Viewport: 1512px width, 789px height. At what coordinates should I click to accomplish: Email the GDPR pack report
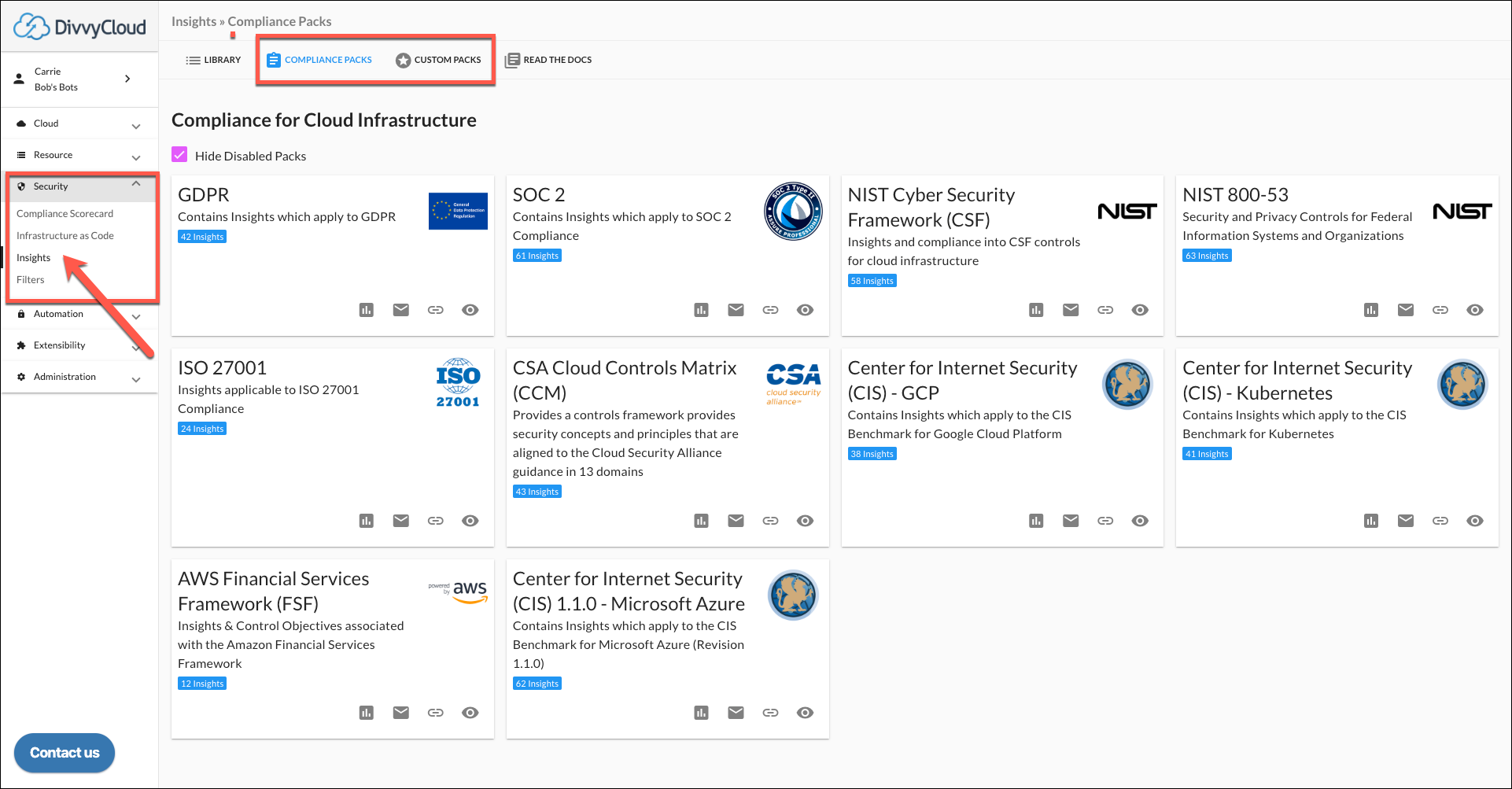pos(401,310)
